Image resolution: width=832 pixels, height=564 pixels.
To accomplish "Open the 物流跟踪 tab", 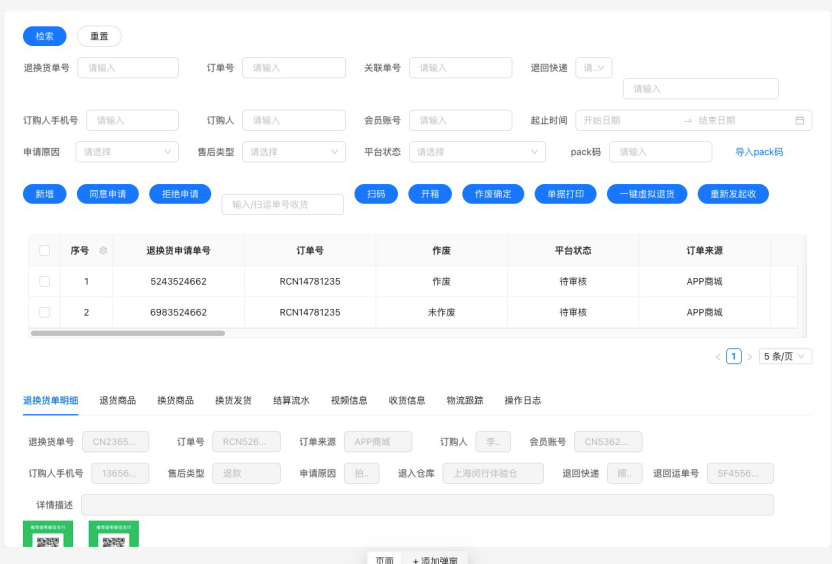I will click(x=465, y=400).
